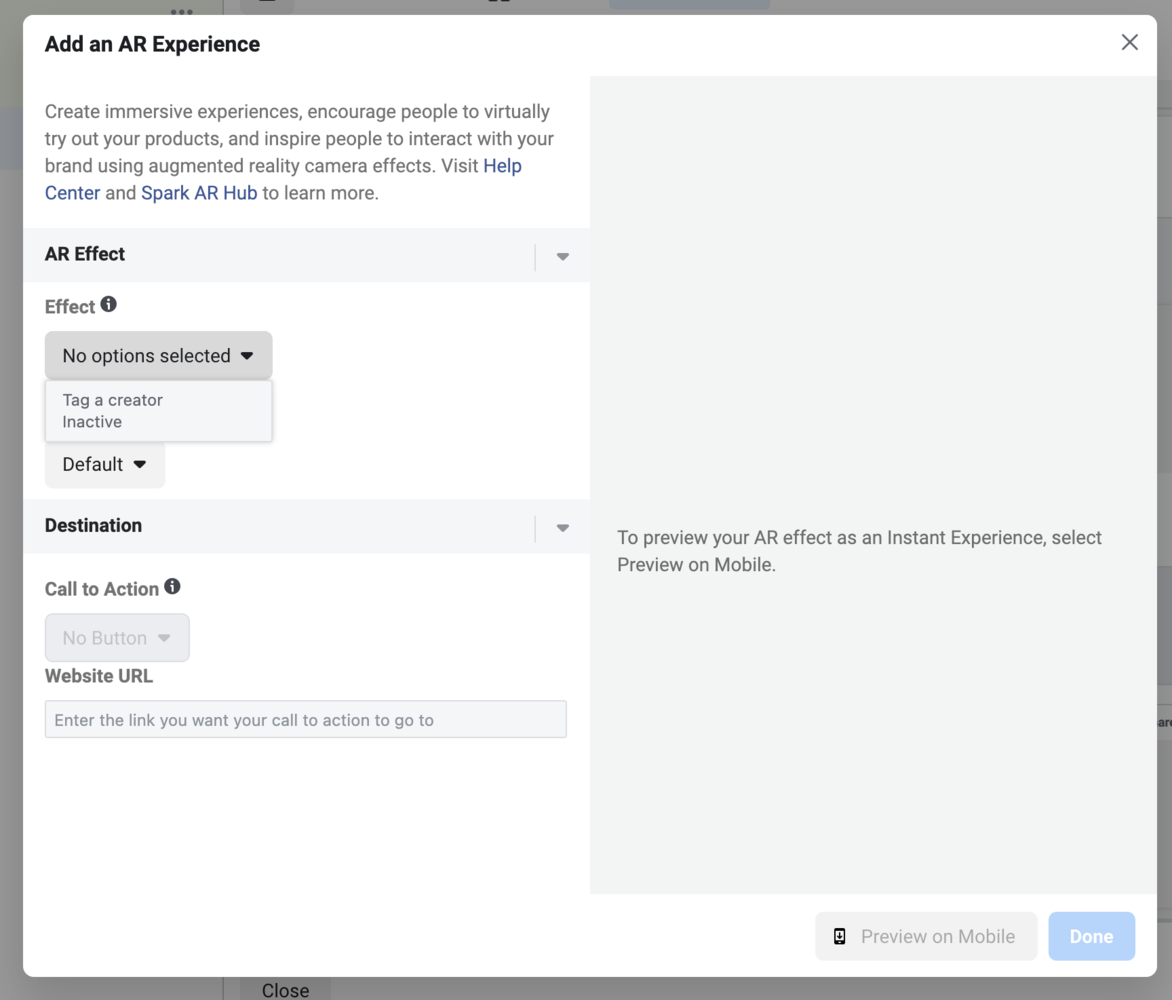Visit the Spark AR Hub link
The width and height of the screenshot is (1172, 1000).
(198, 192)
